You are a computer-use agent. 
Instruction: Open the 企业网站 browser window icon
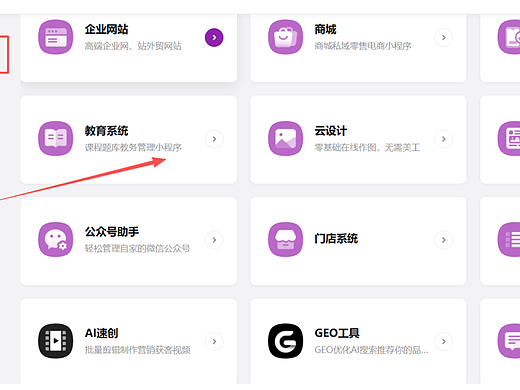coord(56,37)
